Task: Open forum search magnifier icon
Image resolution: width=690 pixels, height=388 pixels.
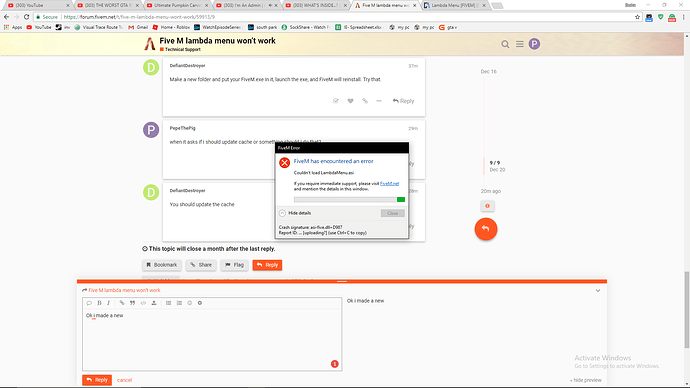Action: pyautogui.click(x=505, y=44)
